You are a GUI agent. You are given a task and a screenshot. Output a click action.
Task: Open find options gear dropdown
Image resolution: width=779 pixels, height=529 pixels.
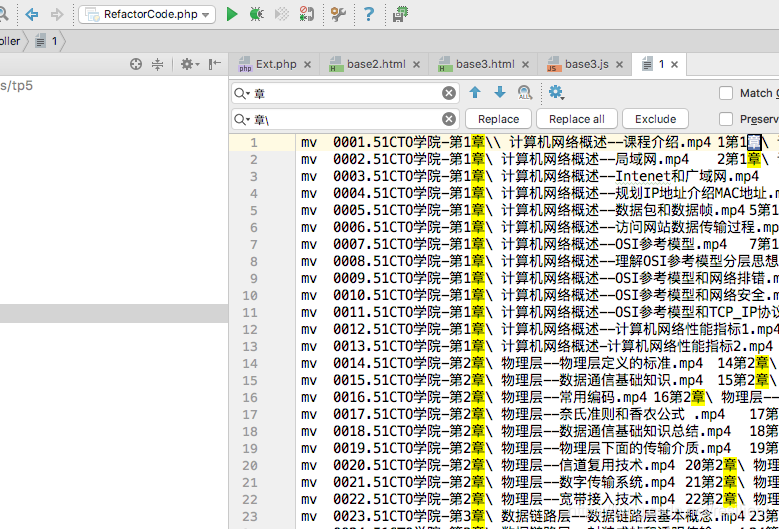pyautogui.click(x=556, y=92)
